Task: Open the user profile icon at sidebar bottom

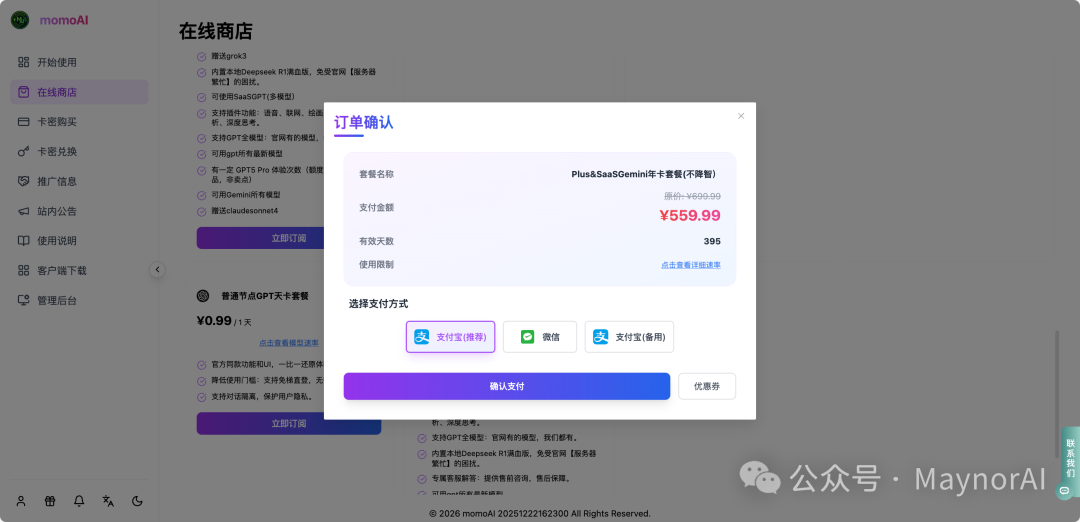Action: coord(21,501)
